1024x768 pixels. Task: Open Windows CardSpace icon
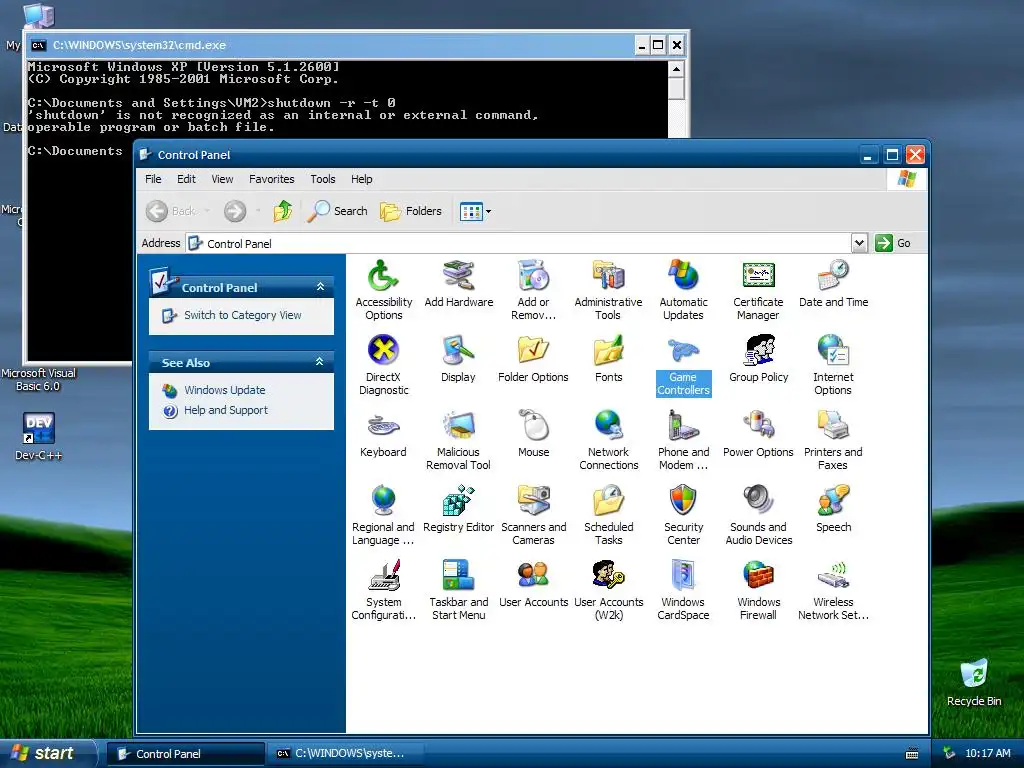tap(683, 590)
